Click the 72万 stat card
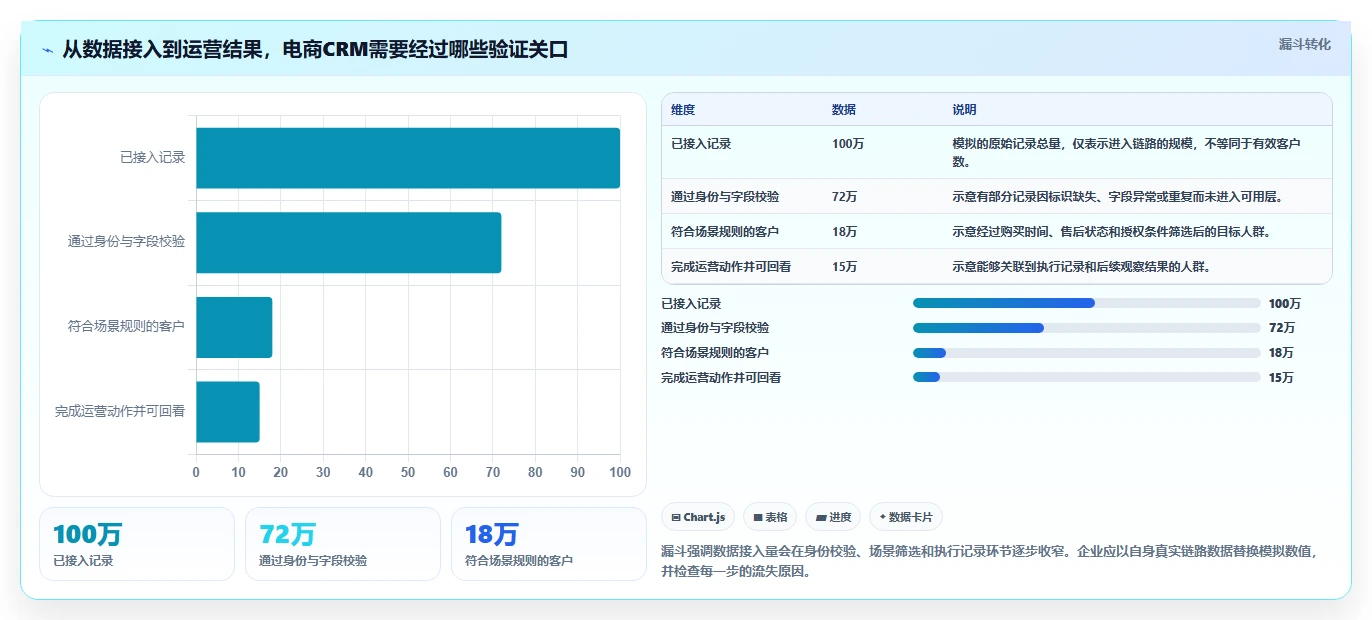 (343, 544)
